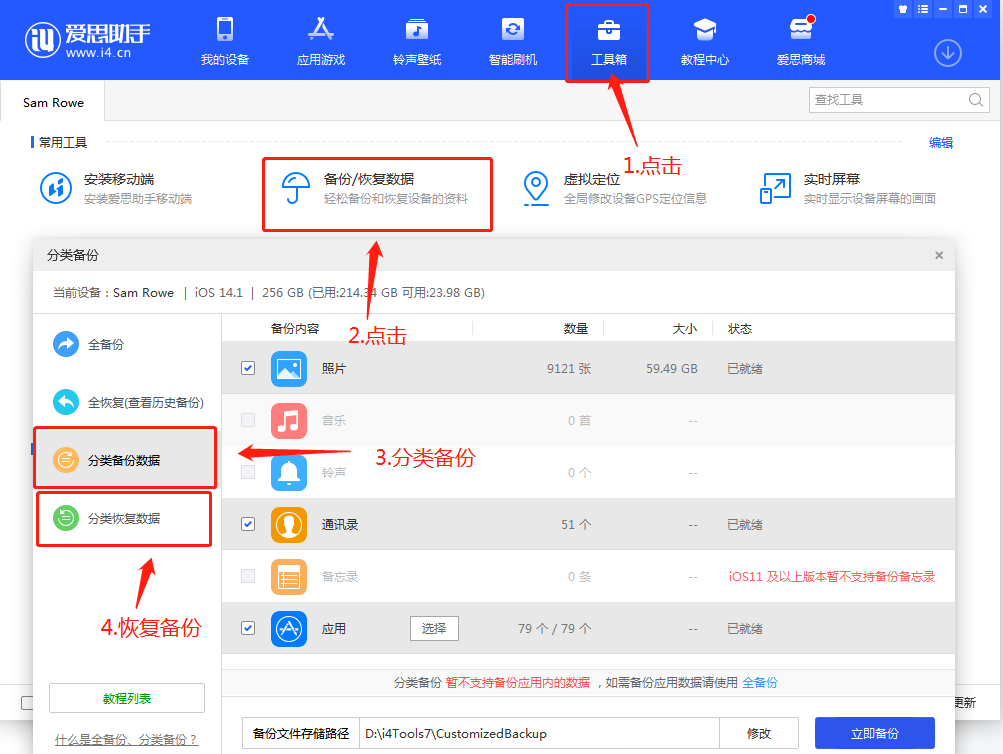Click the 全备份 link in the notice

[759, 681]
